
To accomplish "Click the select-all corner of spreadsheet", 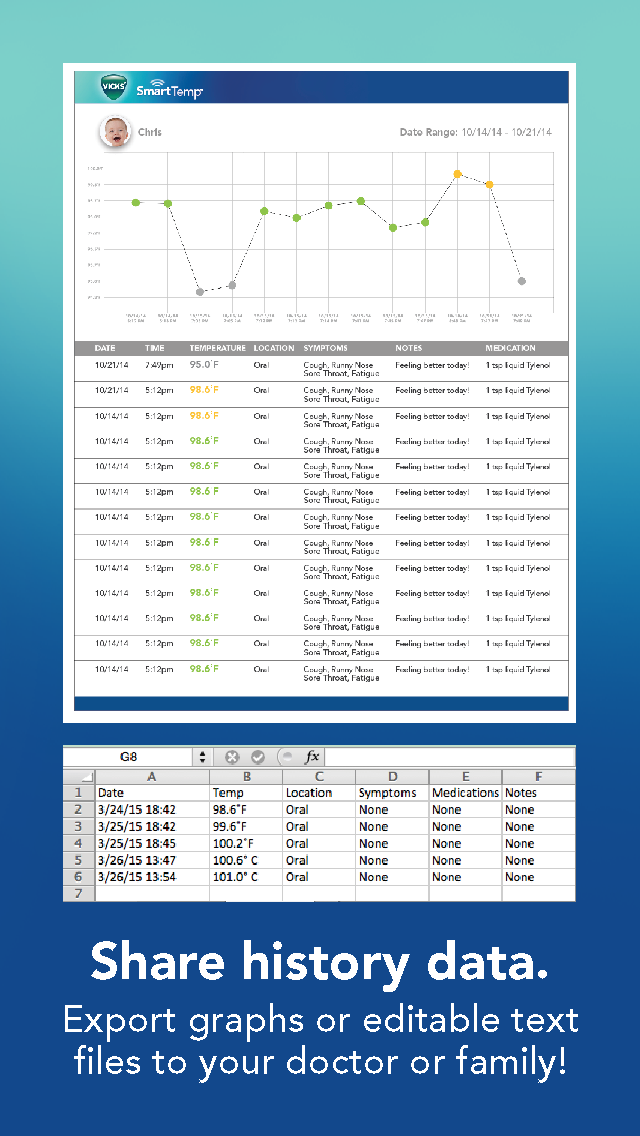I will pos(79,777).
